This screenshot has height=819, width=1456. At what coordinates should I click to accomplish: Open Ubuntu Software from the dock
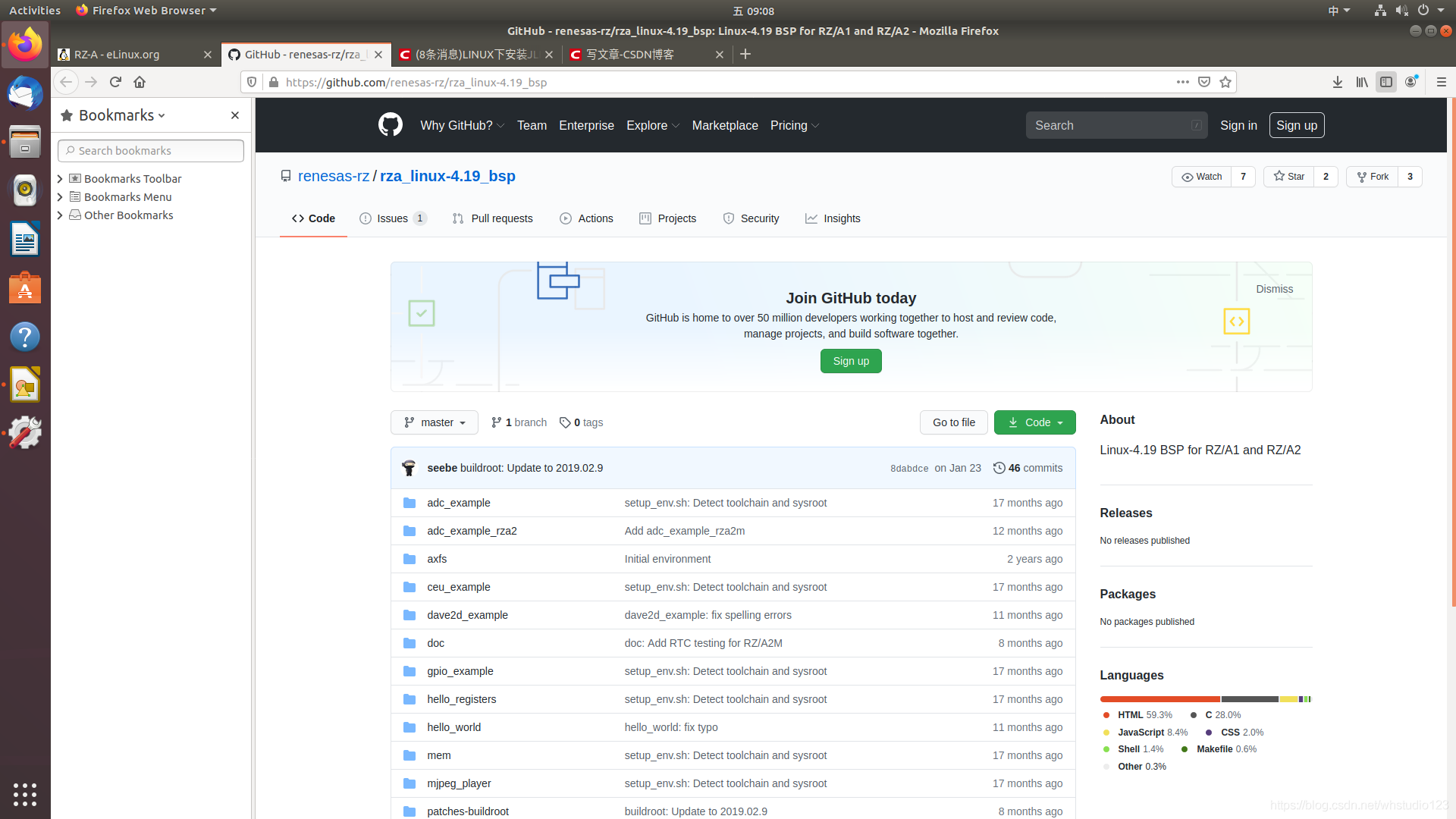[x=25, y=288]
